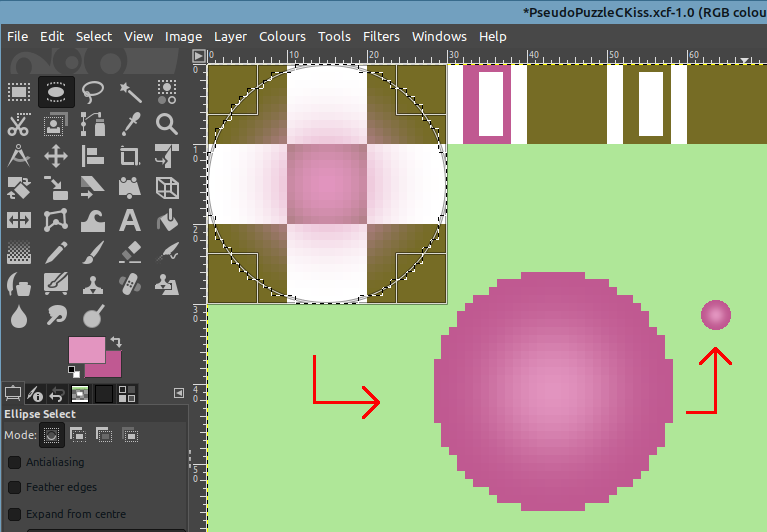Open the Filters menu

(x=381, y=36)
